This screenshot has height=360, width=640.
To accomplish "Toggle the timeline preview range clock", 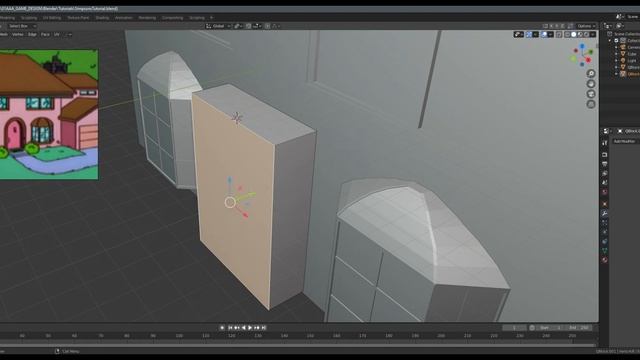I will point(532,328).
